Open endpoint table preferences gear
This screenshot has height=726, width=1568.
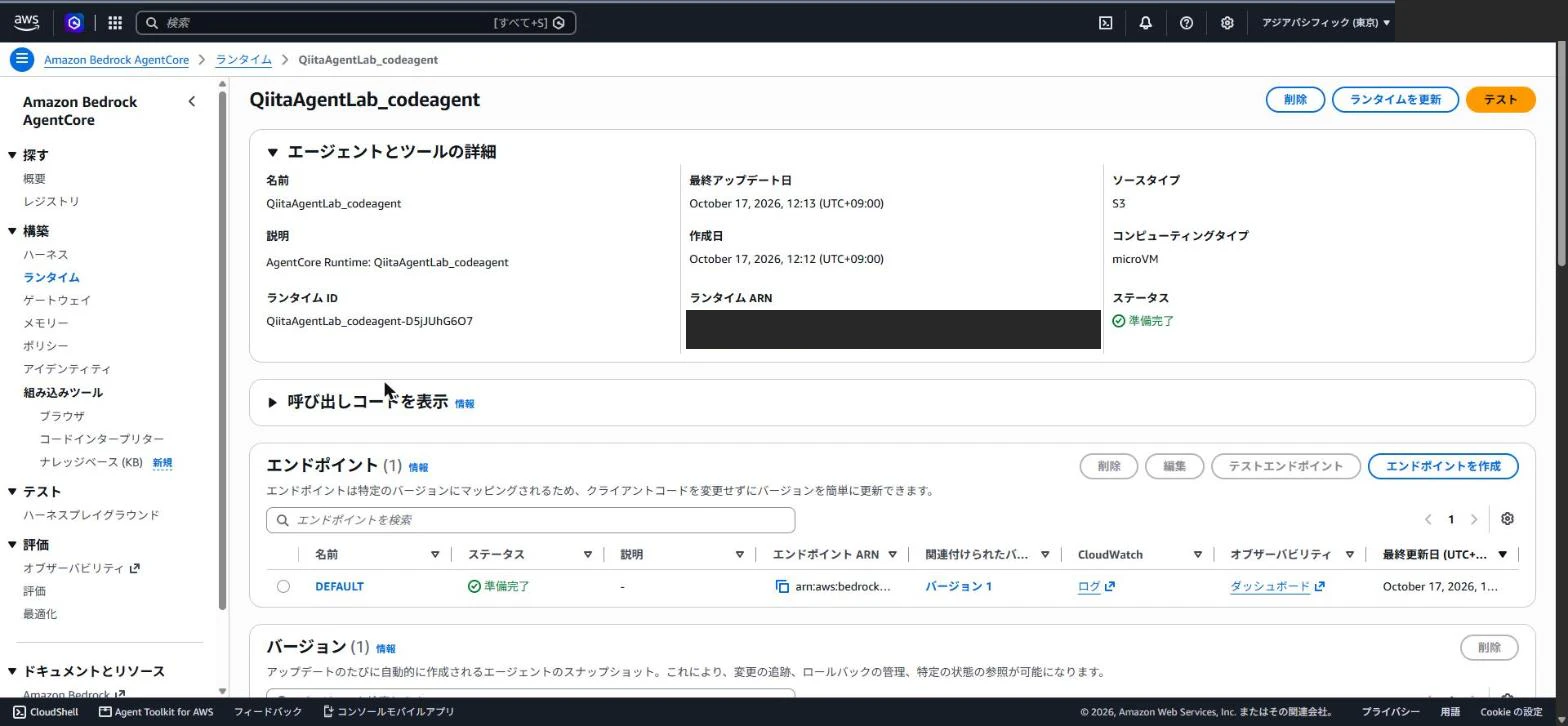pyautogui.click(x=1507, y=519)
